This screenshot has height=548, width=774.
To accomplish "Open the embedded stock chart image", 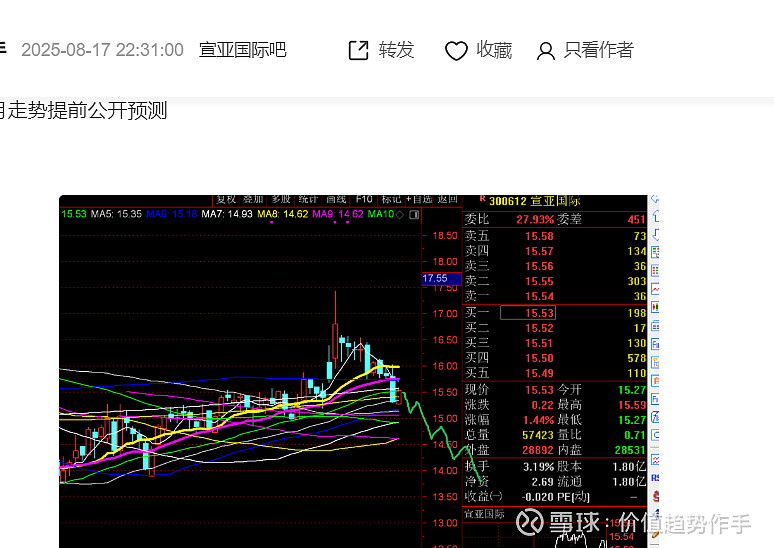I will click(x=359, y=371).
